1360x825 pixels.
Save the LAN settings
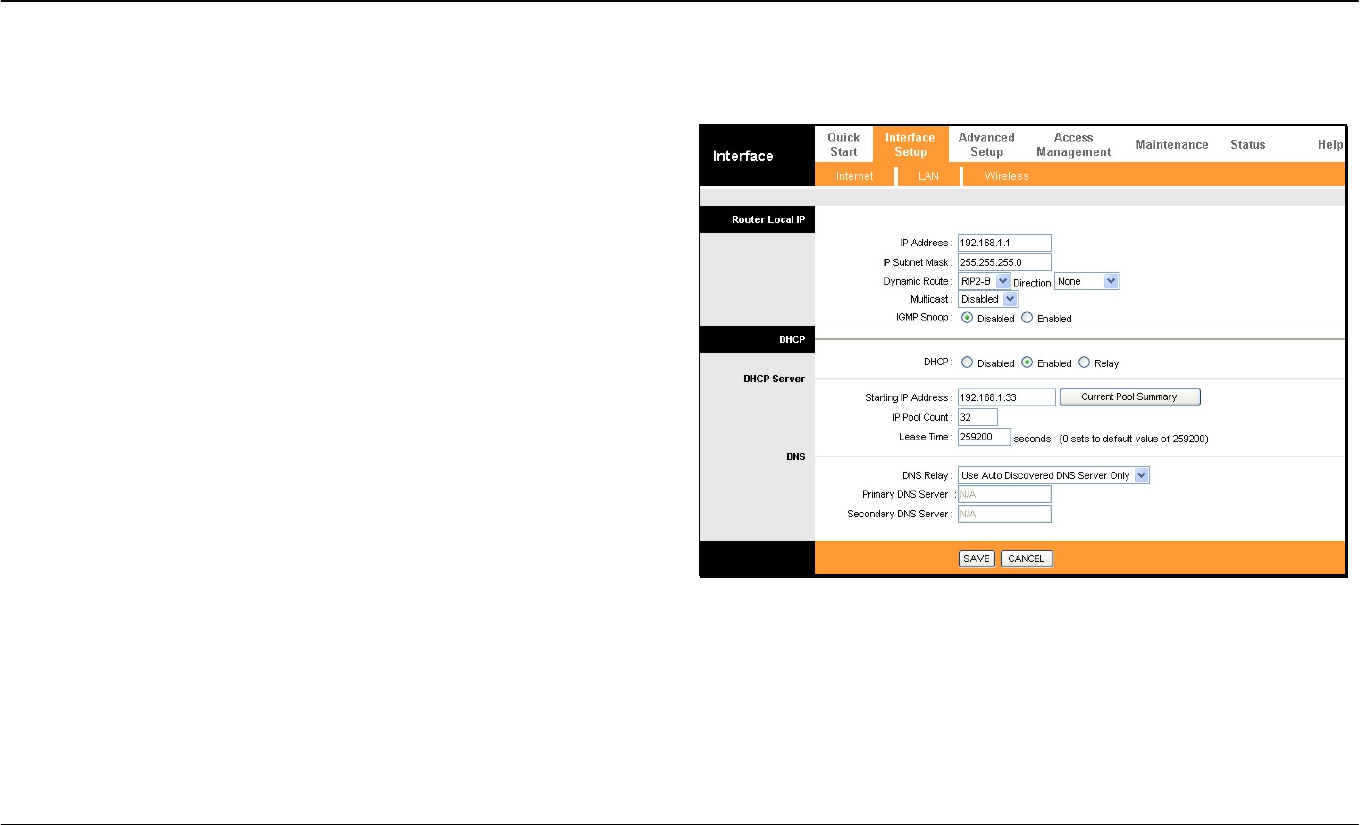tap(977, 559)
